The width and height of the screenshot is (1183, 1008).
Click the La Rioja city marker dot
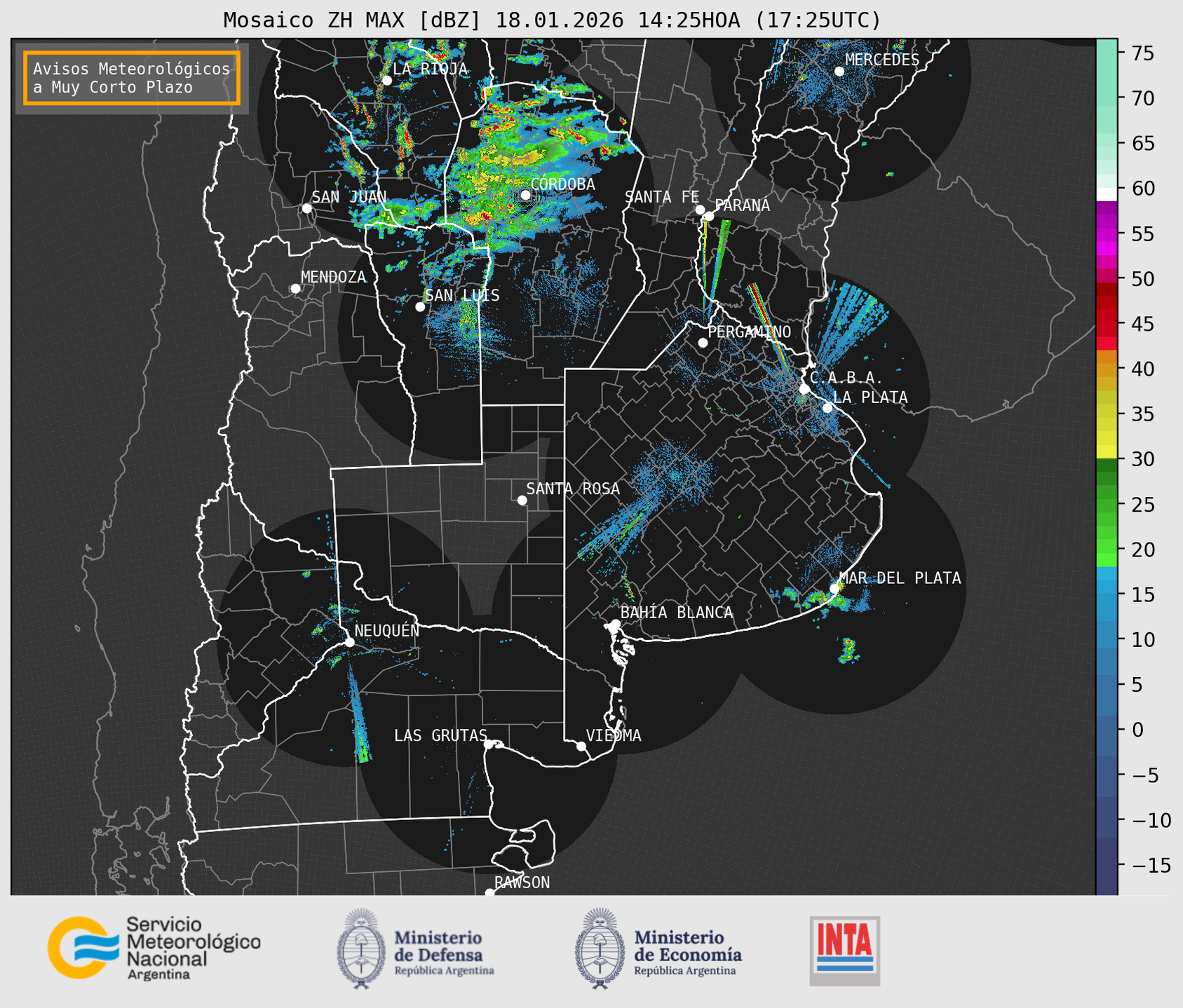386,81
